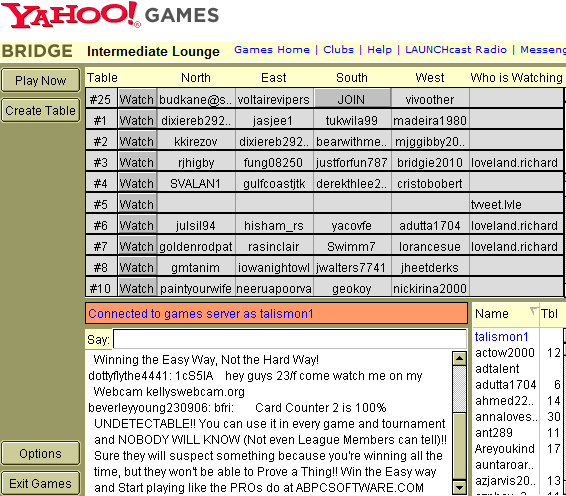566x496 pixels.
Task: Click the Yahoo! Games logo
Action: pos(110,14)
